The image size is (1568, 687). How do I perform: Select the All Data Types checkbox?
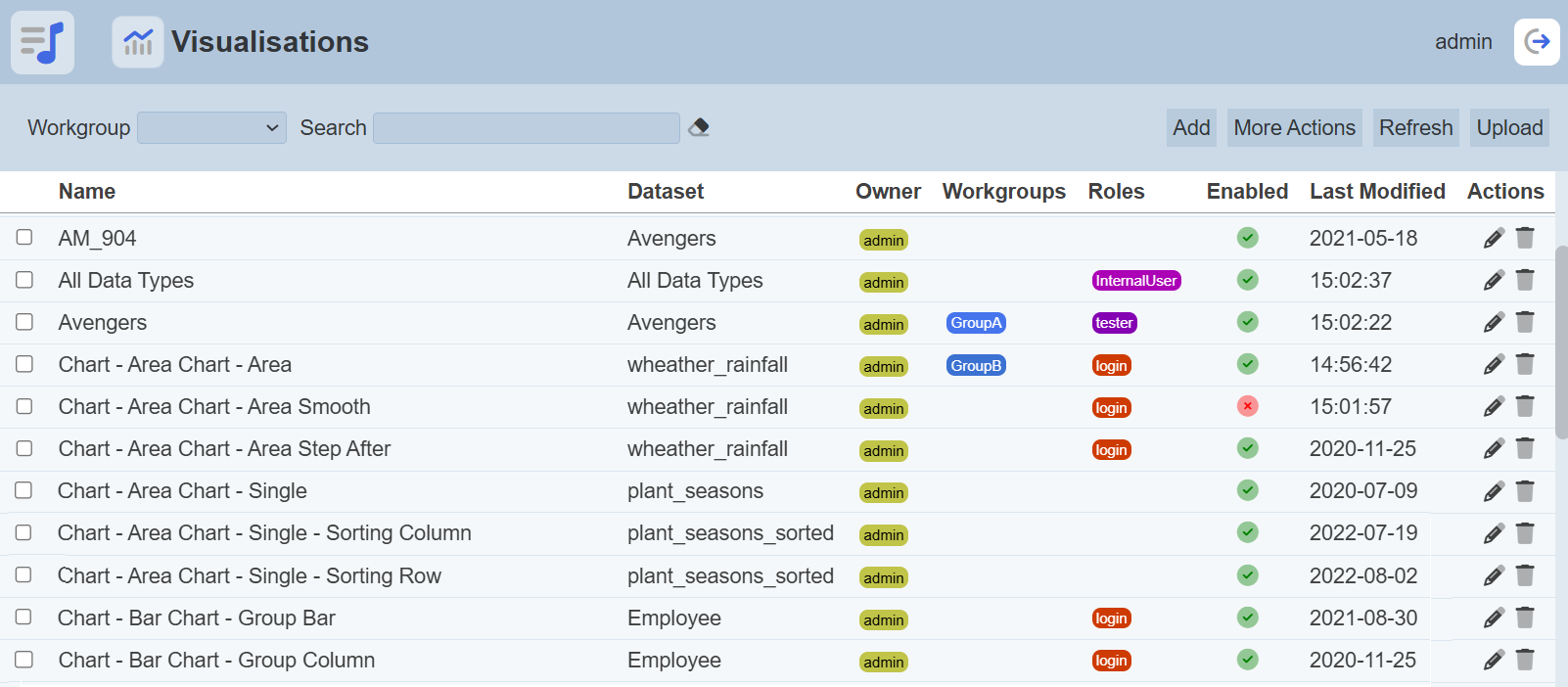point(24,280)
